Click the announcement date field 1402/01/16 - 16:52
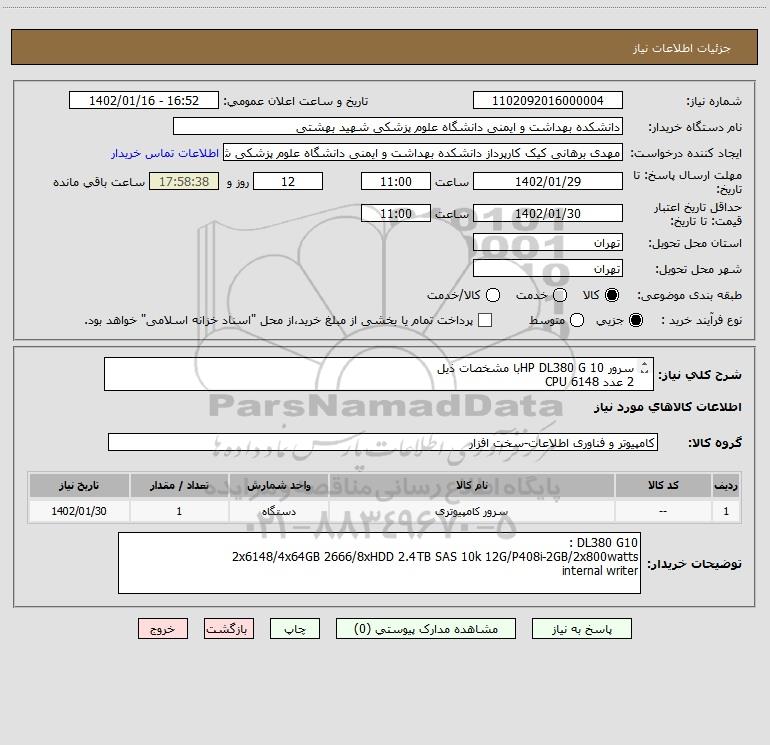The height and width of the screenshot is (745, 770). click(x=144, y=100)
